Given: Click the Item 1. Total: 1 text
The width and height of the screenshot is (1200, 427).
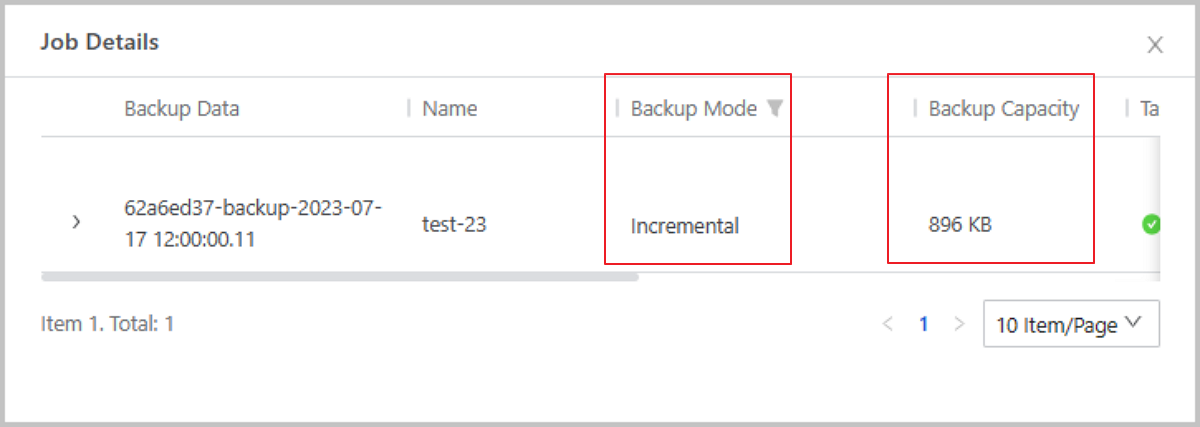Looking at the screenshot, I should click(107, 324).
